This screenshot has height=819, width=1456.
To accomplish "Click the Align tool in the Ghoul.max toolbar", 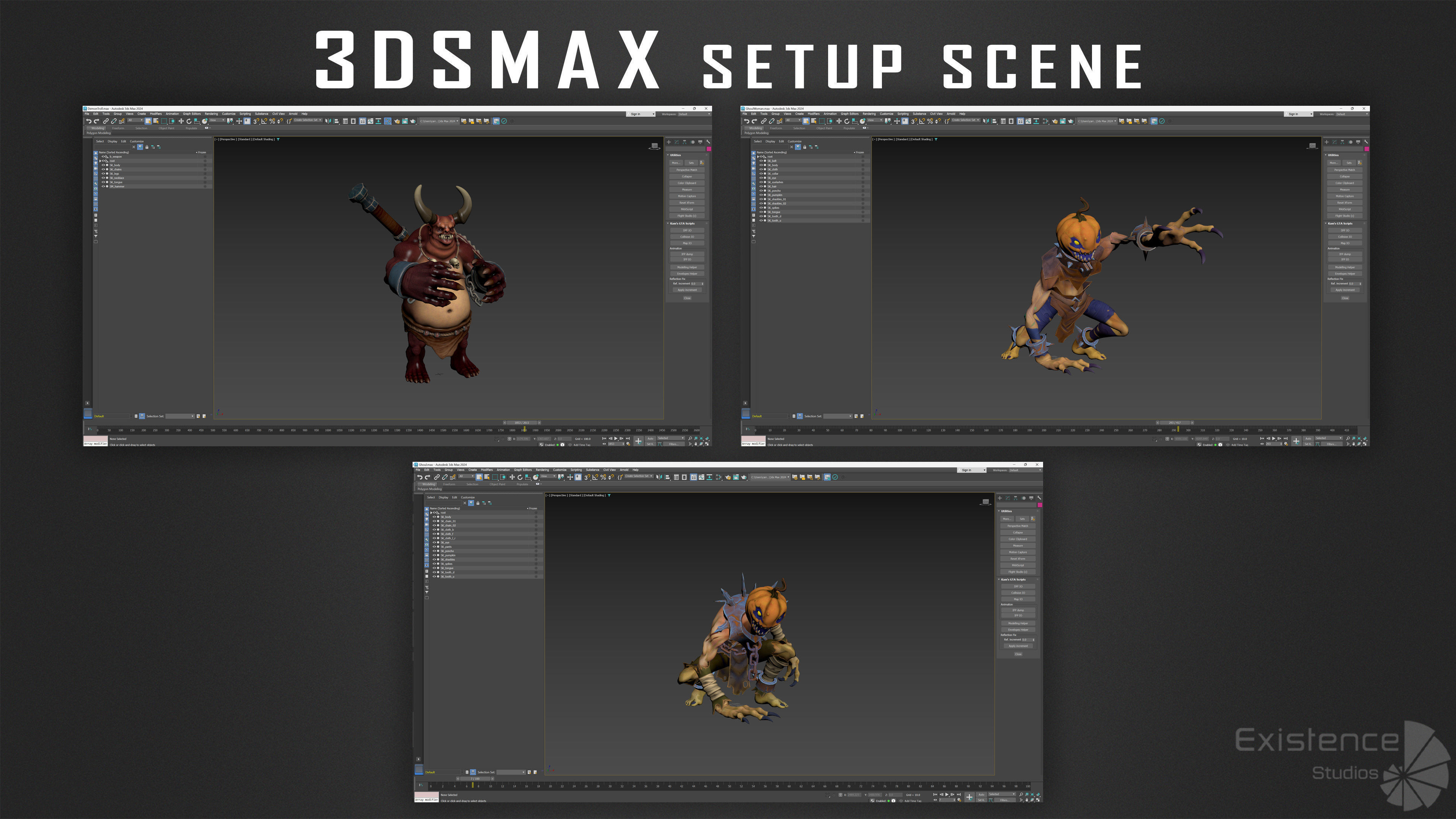I will coord(667,477).
